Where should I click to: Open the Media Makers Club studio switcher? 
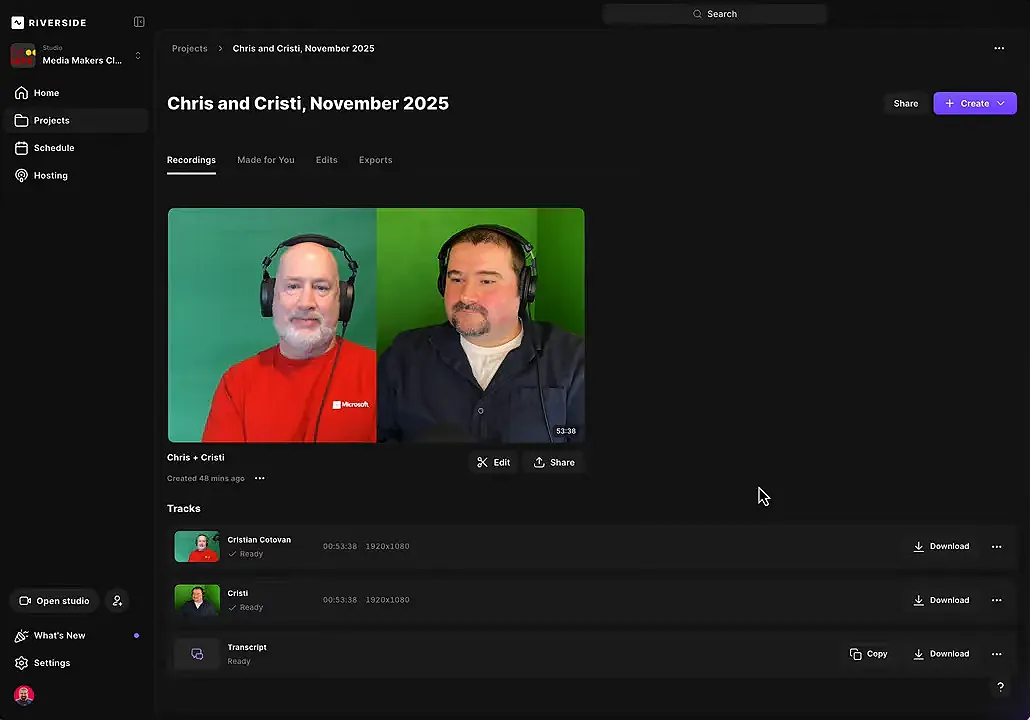(80, 54)
